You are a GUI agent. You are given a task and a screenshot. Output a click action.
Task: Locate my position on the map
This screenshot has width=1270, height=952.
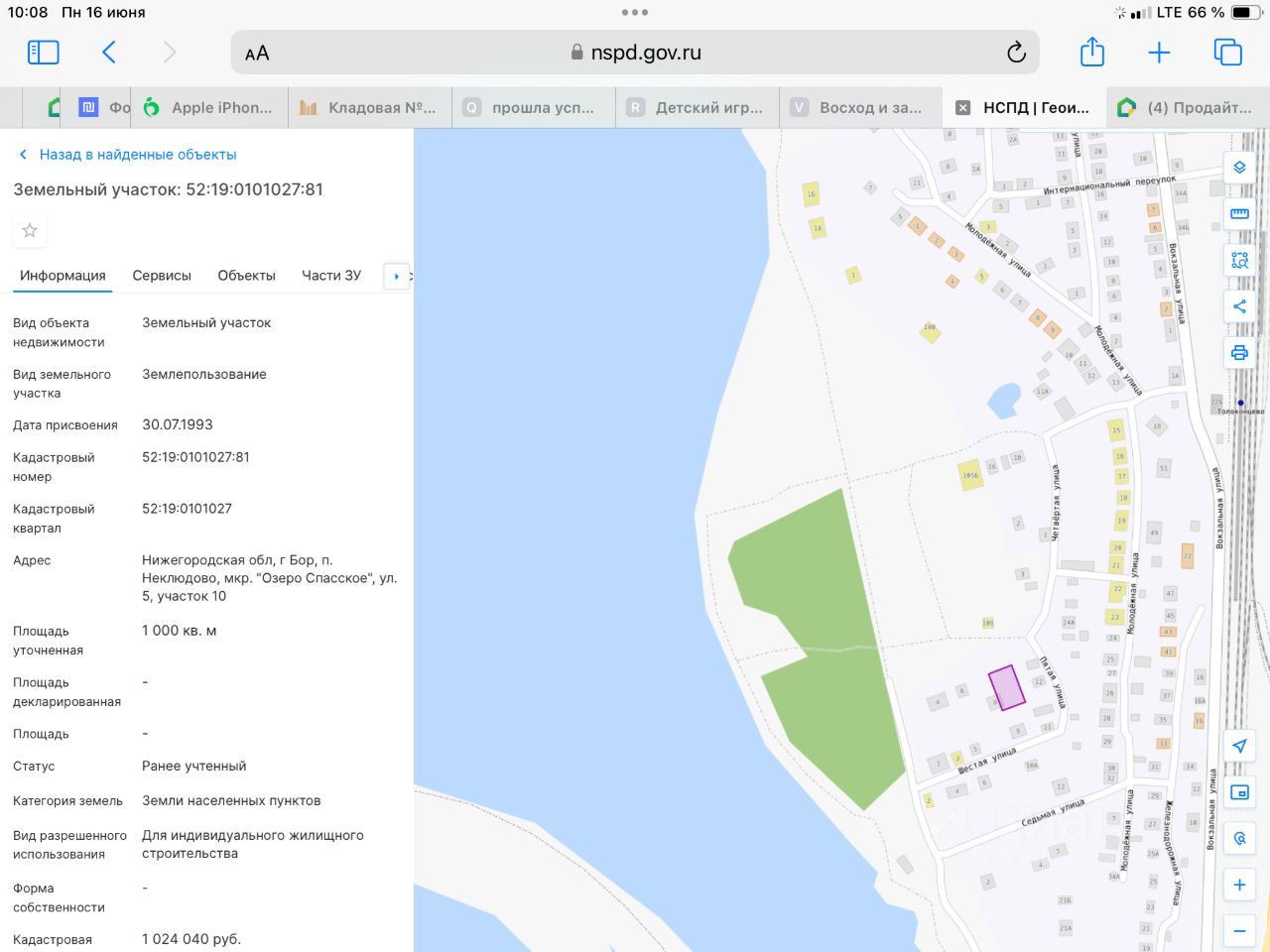1239,746
